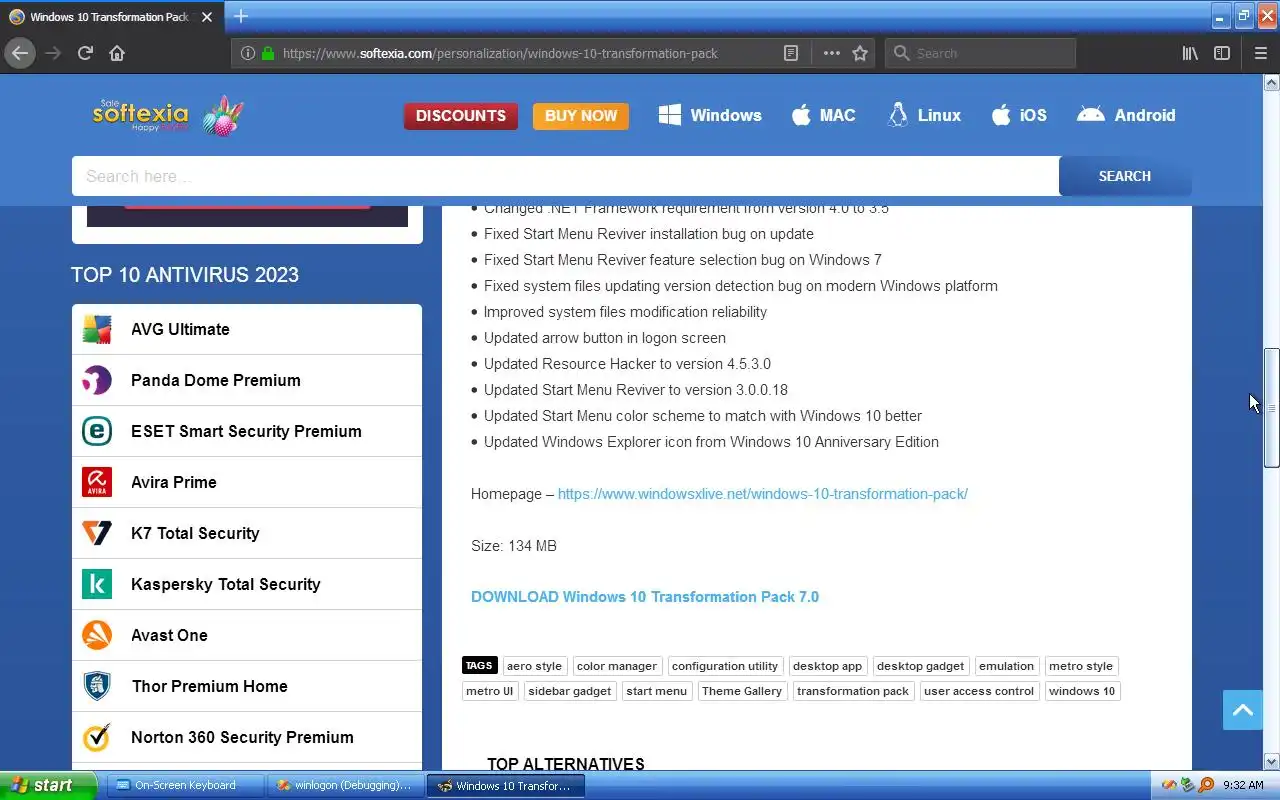Click the page vertical scrollbar thumb
The width and height of the screenshot is (1280, 800).
click(x=1271, y=407)
